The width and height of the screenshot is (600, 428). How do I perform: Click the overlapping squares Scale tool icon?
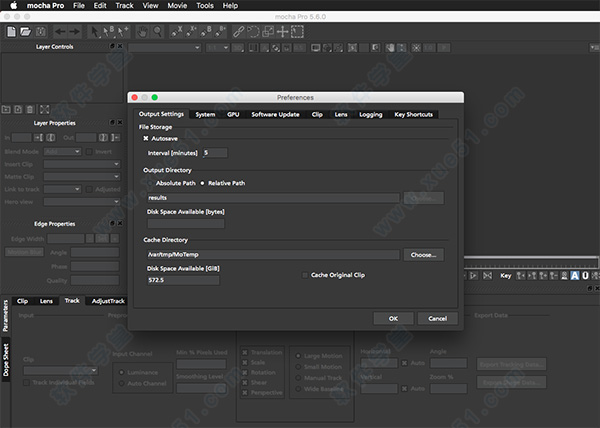pyautogui.click(x=268, y=32)
